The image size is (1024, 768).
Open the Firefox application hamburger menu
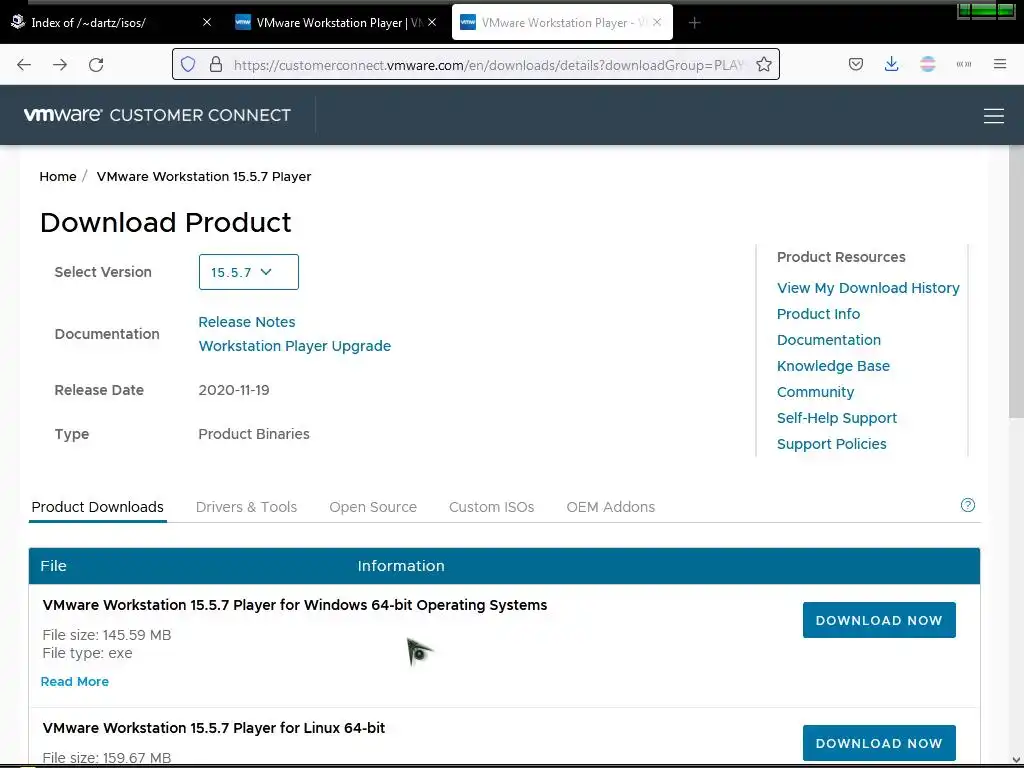click(1000, 64)
